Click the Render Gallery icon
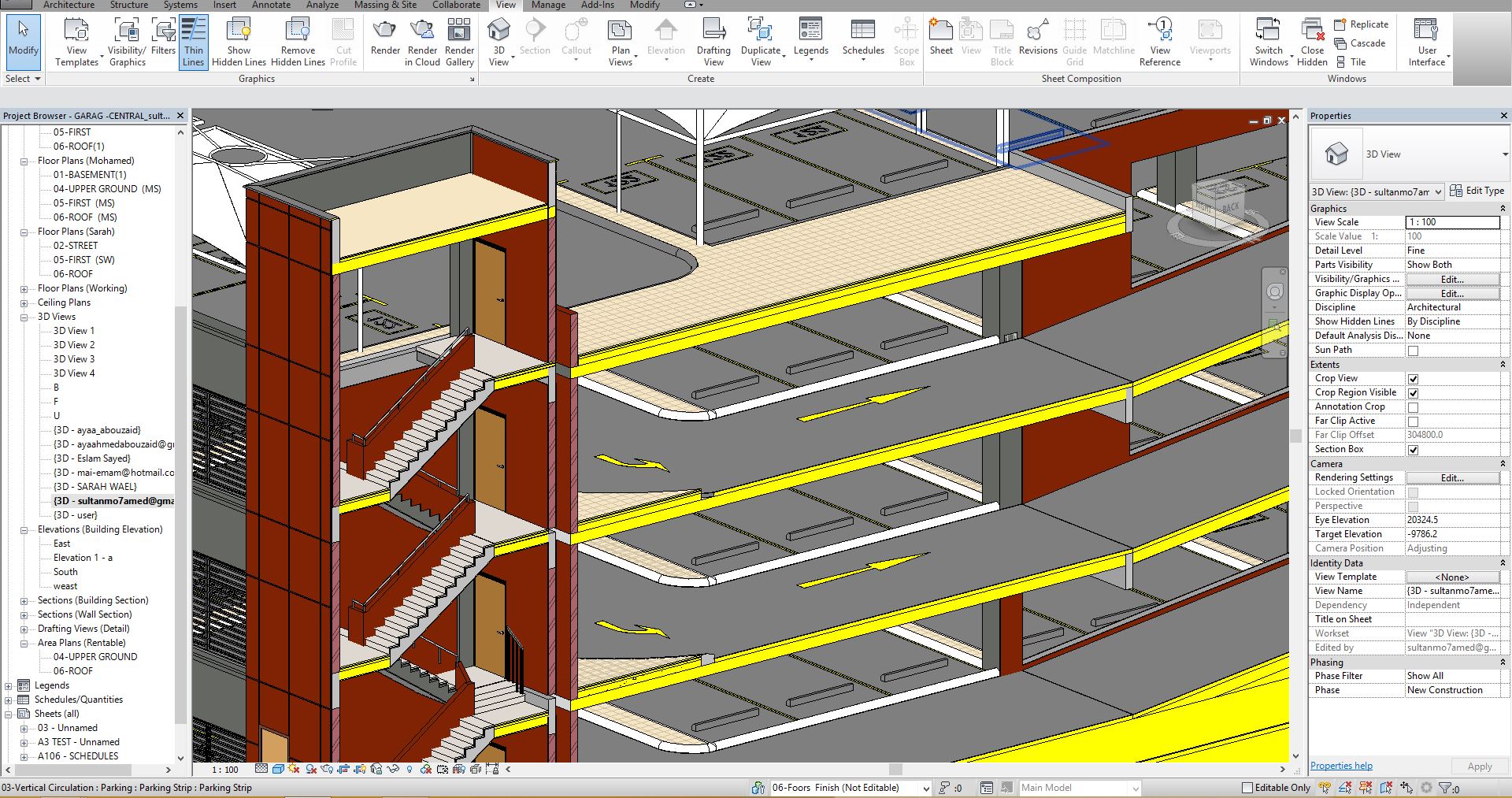Screen dimensions: 1512x798 [x=459, y=42]
